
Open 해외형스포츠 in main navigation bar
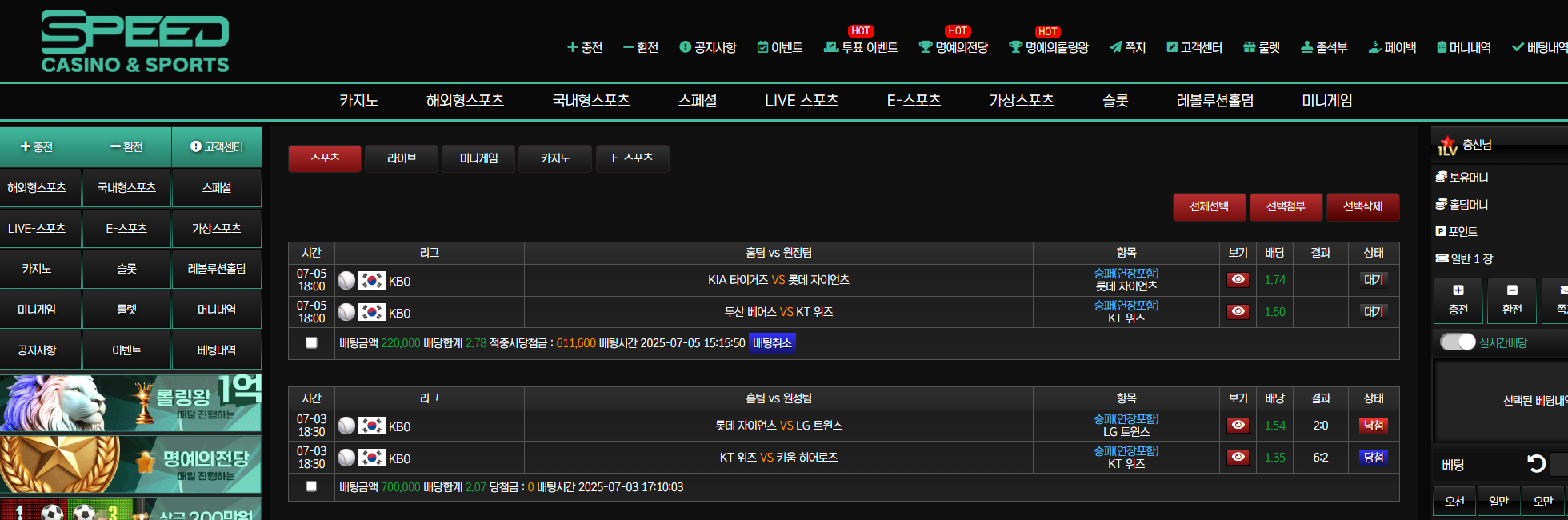coord(465,101)
